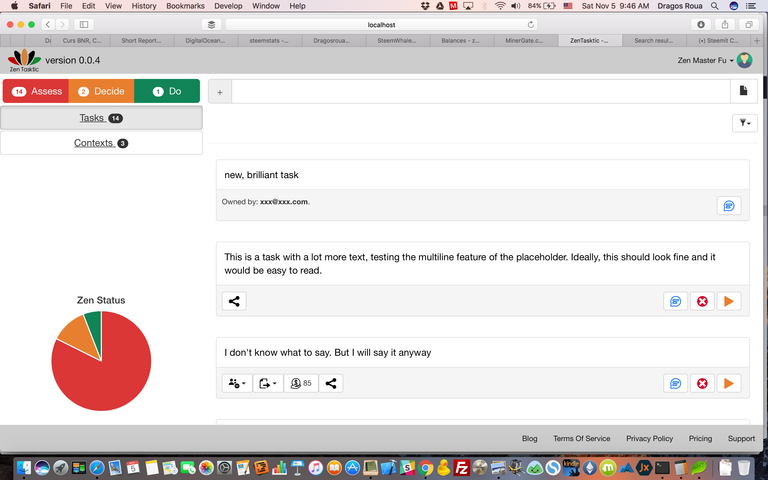This screenshot has height=480, width=768.
Task: Delete the multiline text task
Action: (702, 301)
